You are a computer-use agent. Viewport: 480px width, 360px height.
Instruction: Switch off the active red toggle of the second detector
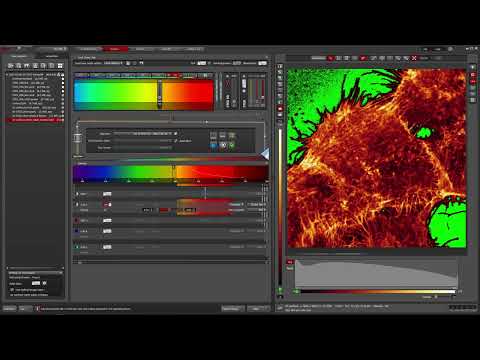[107, 204]
